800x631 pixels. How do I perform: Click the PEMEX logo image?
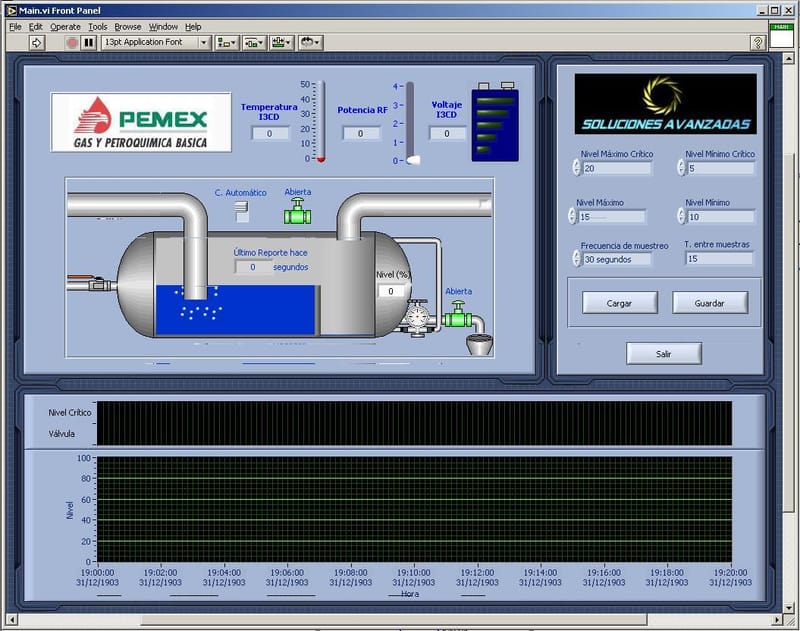tap(141, 122)
